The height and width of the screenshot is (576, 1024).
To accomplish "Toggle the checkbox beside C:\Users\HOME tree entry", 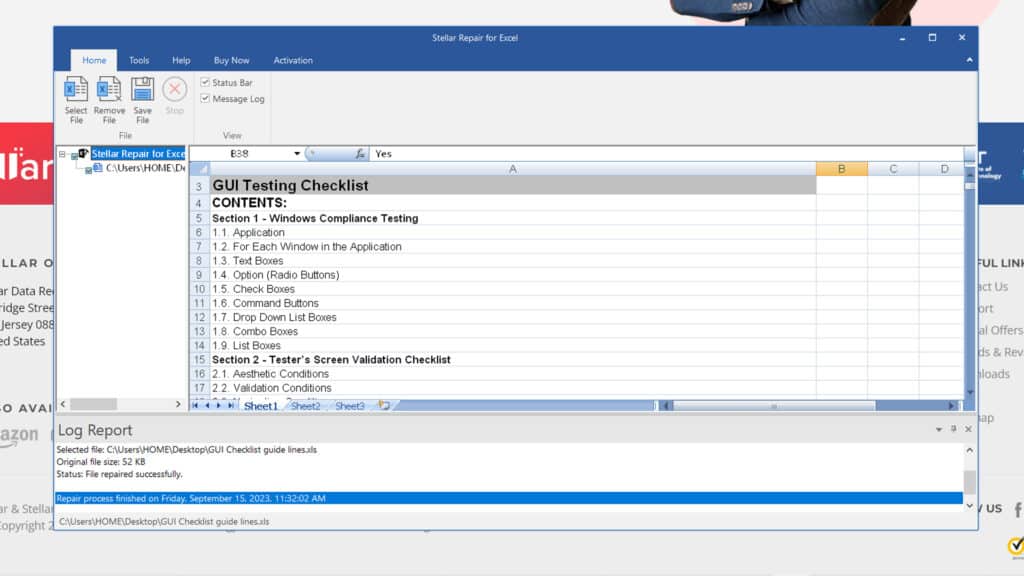I will (x=88, y=170).
